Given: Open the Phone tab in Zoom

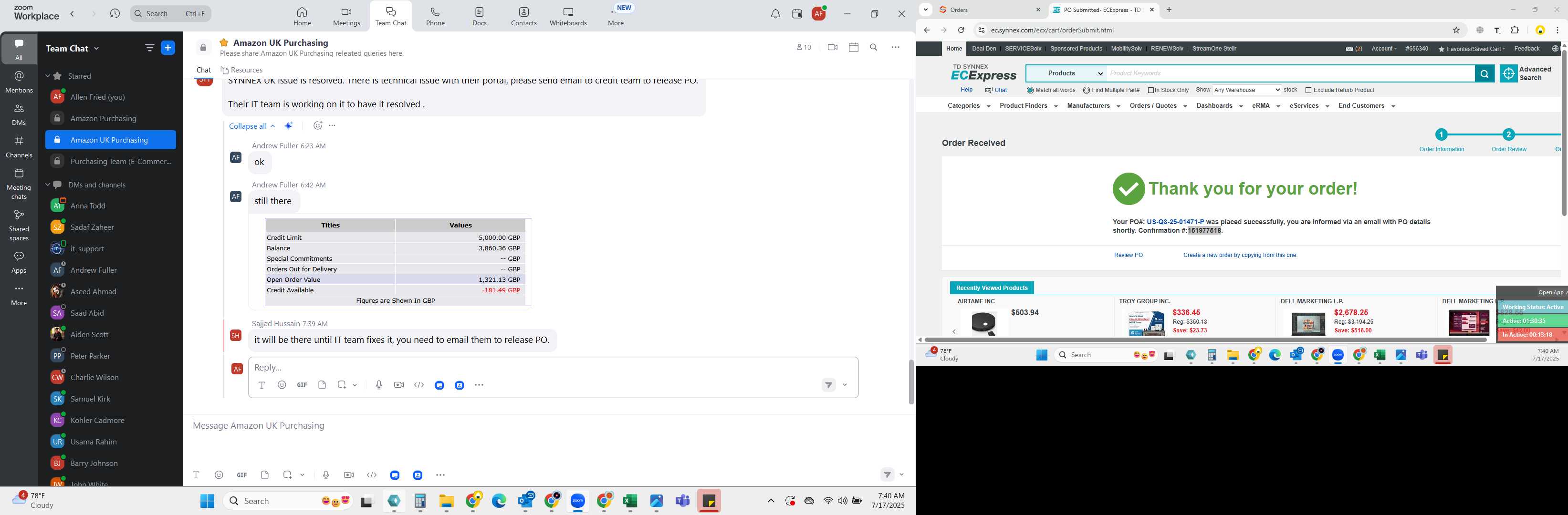Looking at the screenshot, I should pyautogui.click(x=435, y=16).
